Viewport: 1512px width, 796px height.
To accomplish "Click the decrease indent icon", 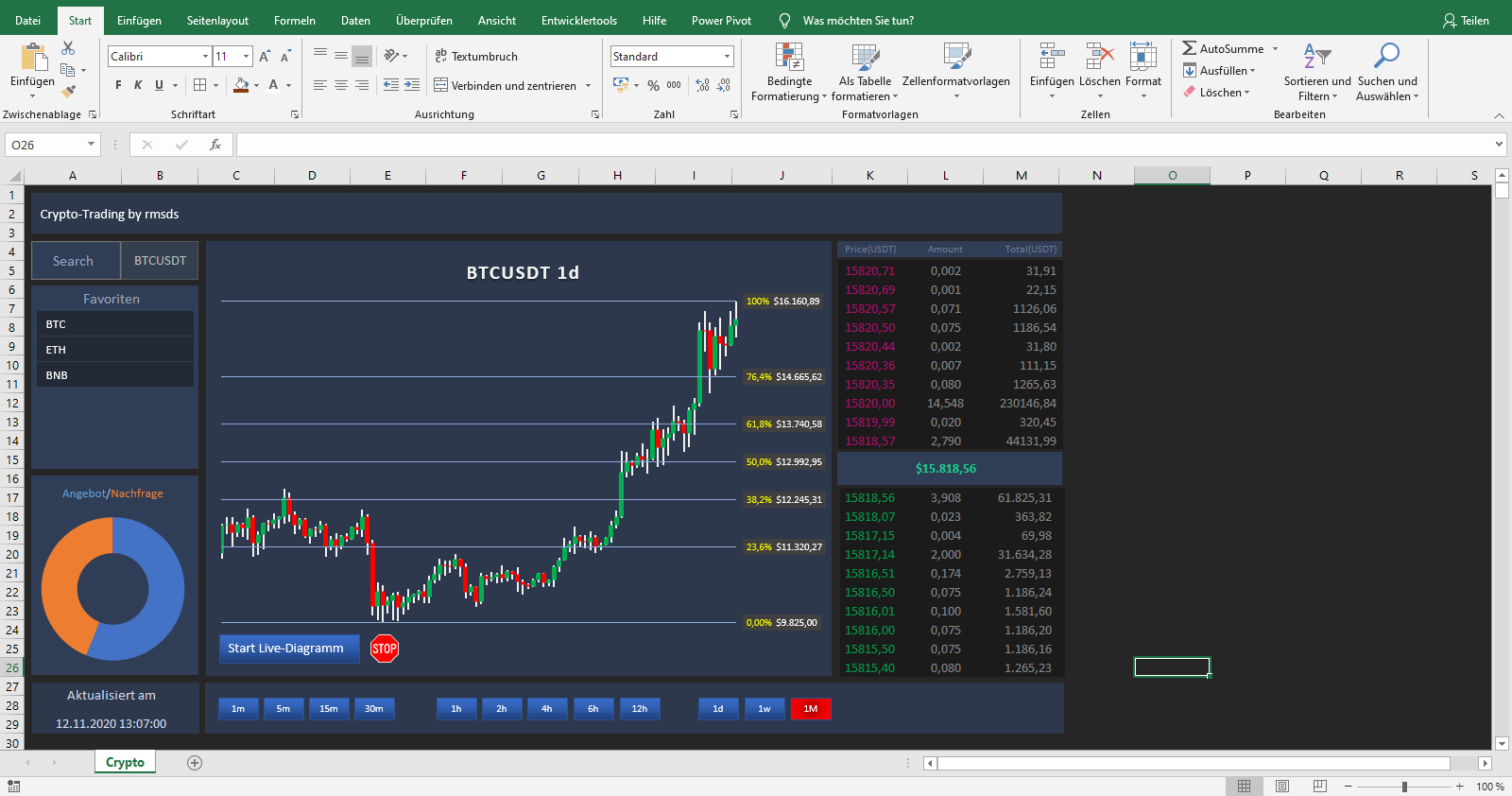I will [x=391, y=85].
